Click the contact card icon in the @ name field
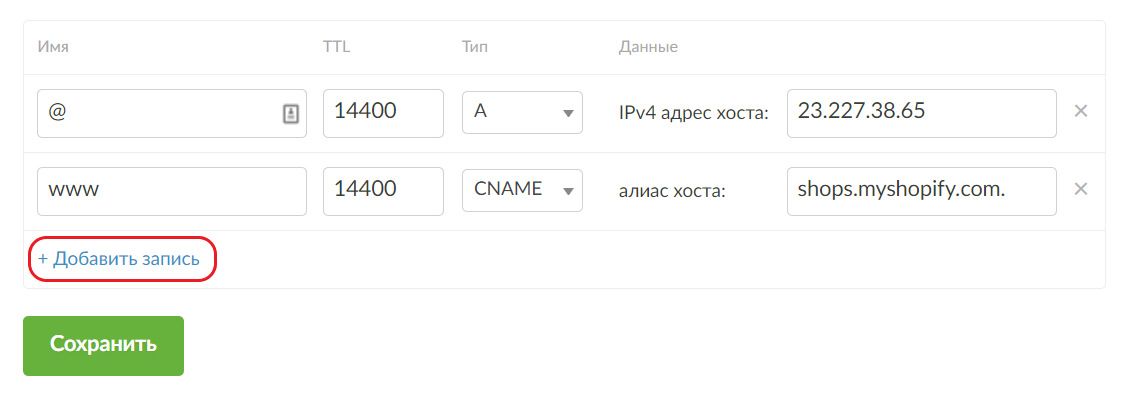The width and height of the screenshot is (1147, 394). [290, 113]
